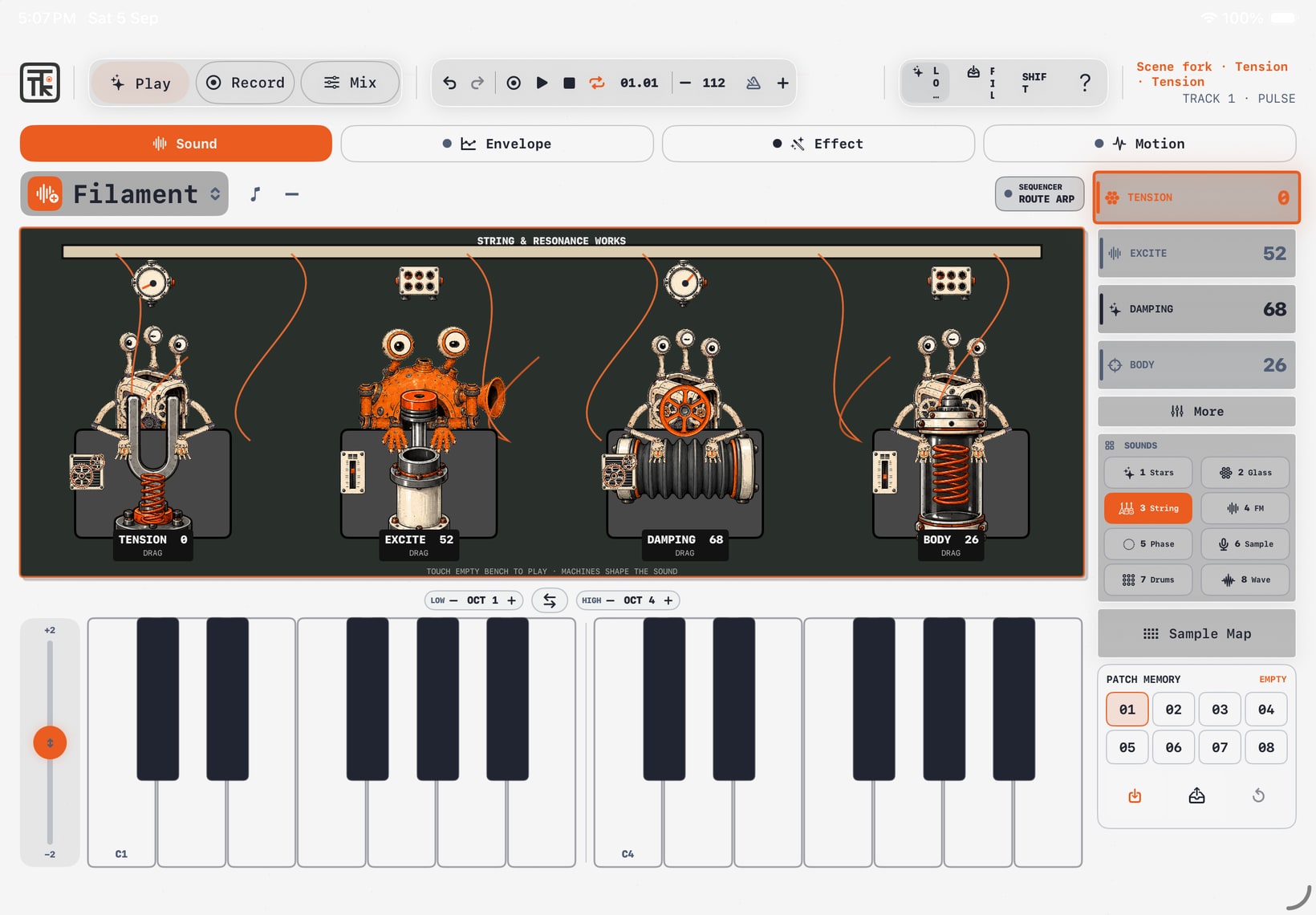Swap low and high octaves
1316x915 pixels.
550,600
